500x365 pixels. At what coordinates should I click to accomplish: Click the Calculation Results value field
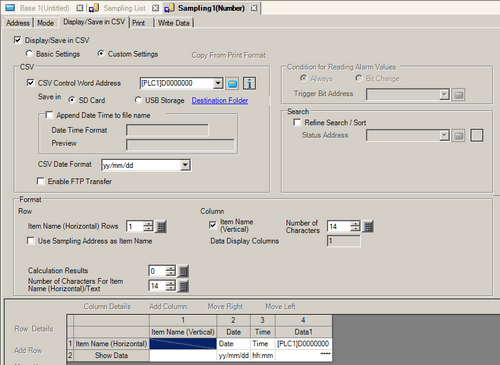pos(157,271)
